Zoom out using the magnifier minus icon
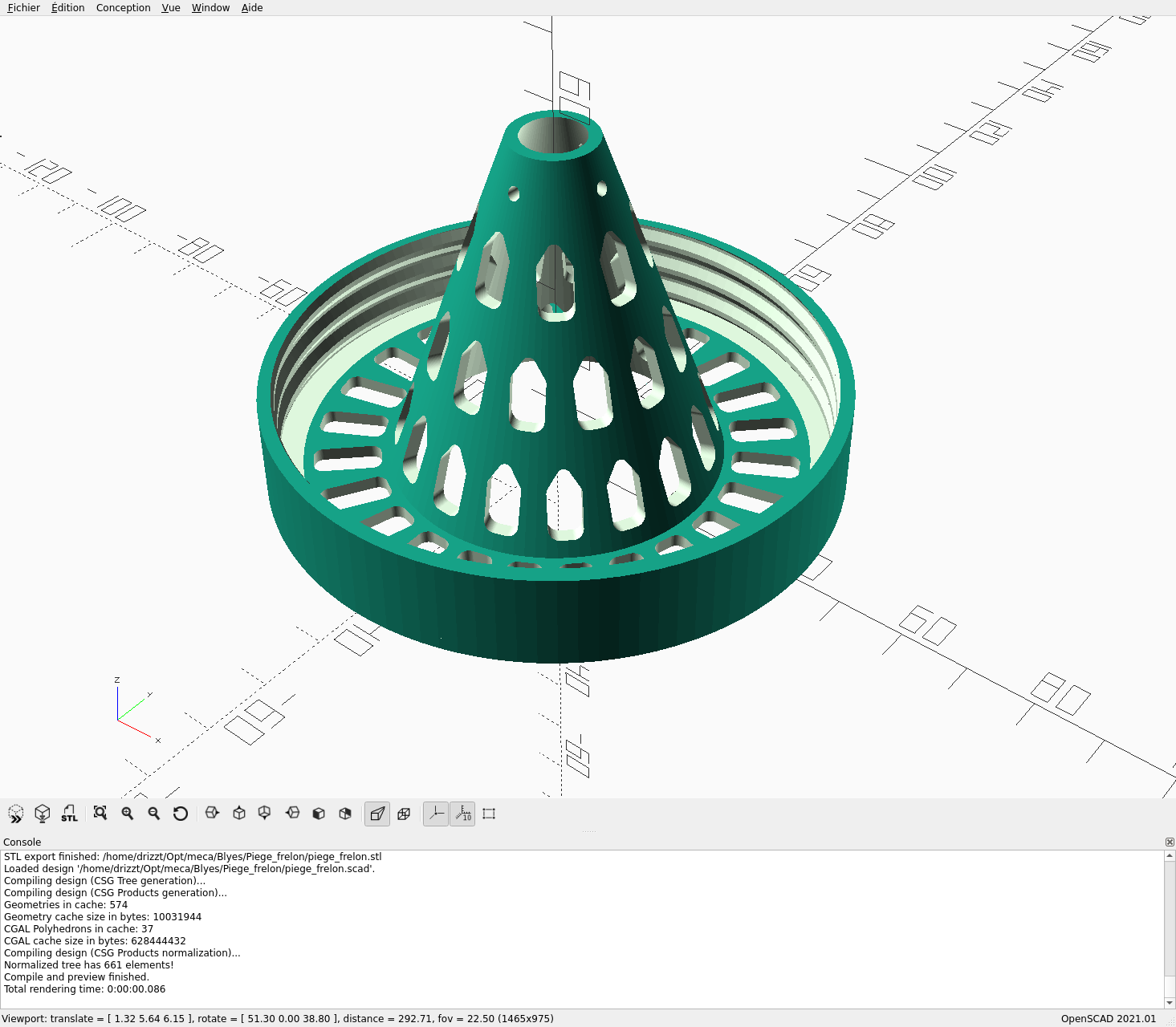This screenshot has height=1027, width=1176. (153, 814)
